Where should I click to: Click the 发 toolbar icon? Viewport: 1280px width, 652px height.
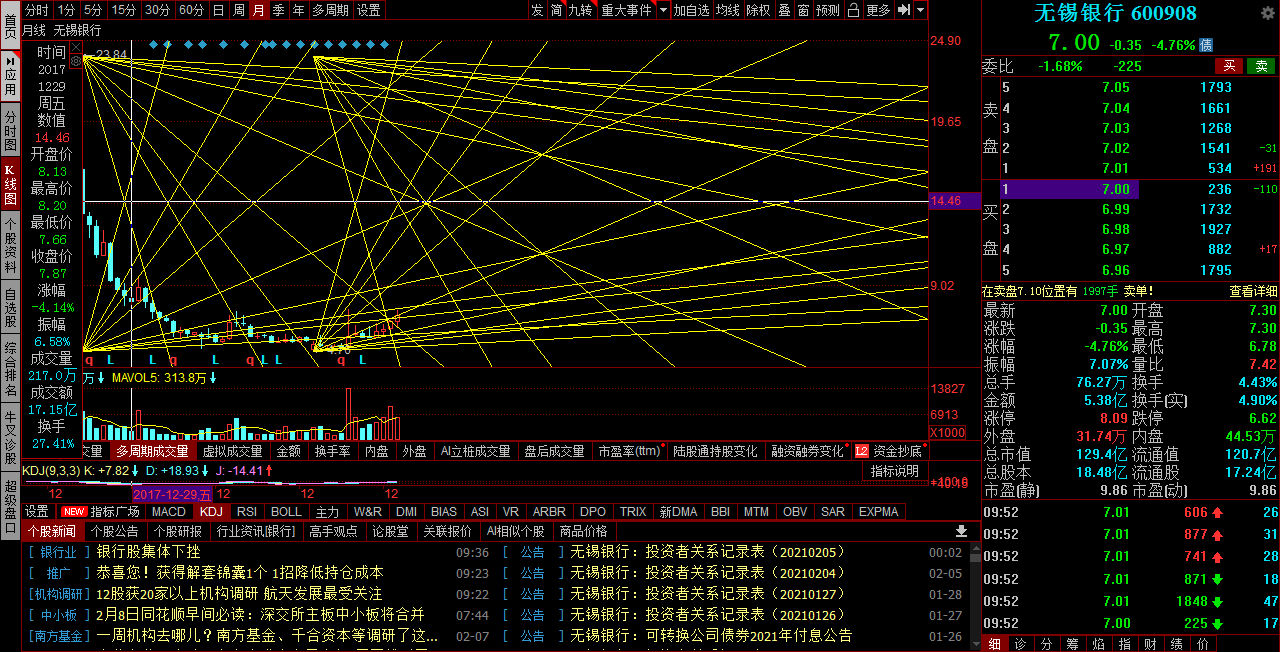pos(538,10)
